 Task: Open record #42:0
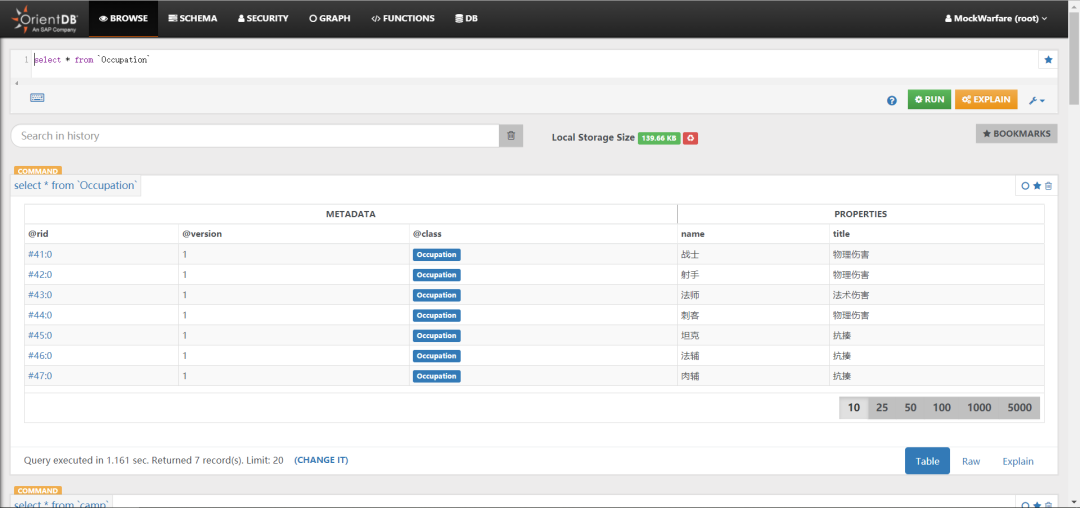pos(40,275)
